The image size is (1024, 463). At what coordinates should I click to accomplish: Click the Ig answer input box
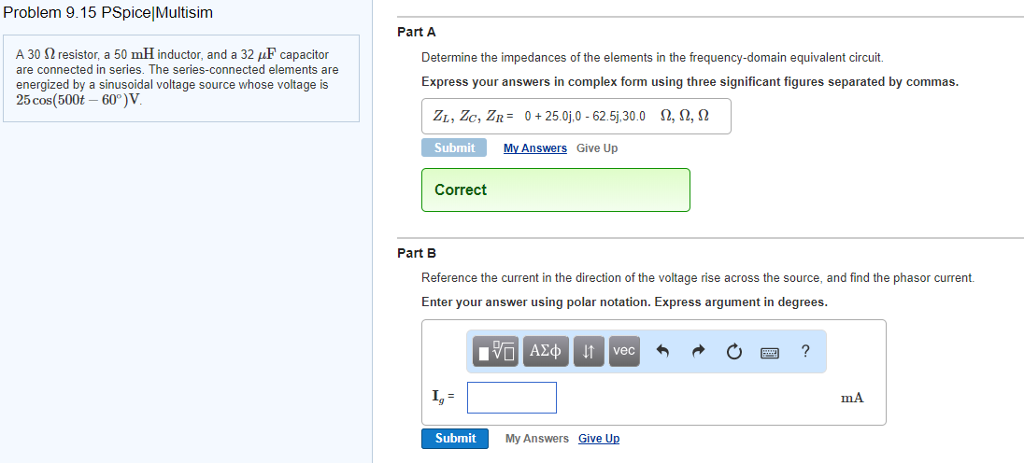coord(512,398)
